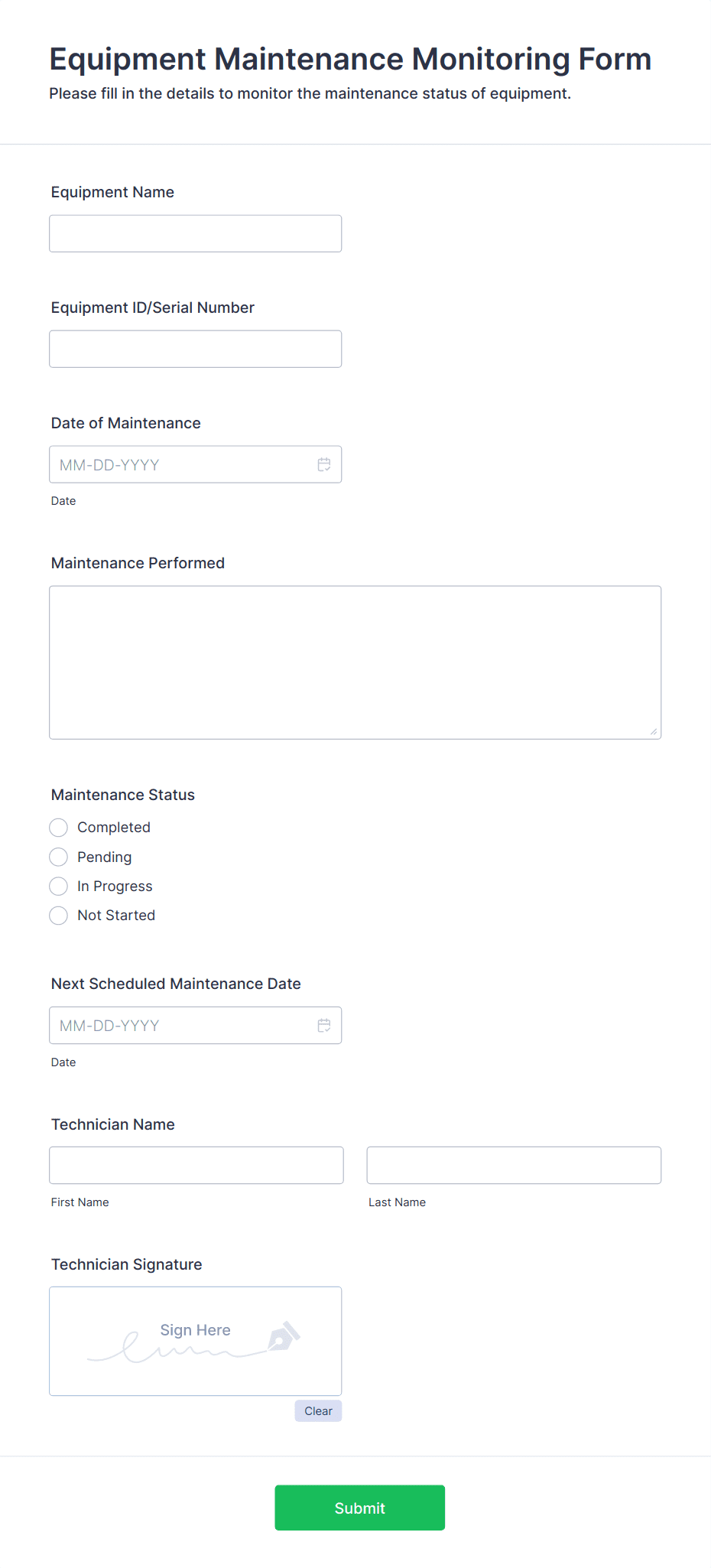Clear the technician signature
This screenshot has height=1568, width=711.
coord(318,1411)
